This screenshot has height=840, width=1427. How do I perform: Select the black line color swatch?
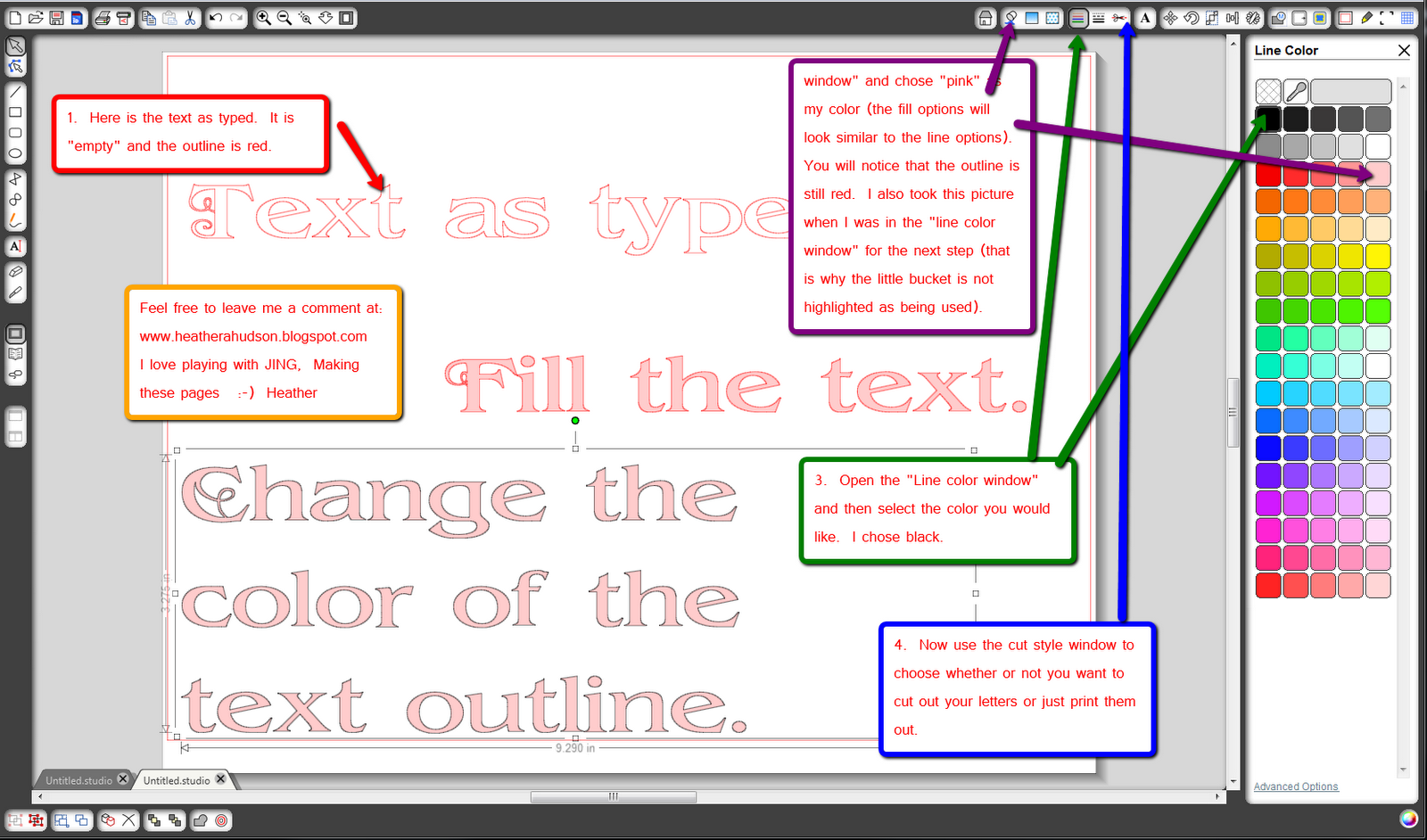pos(1268,119)
